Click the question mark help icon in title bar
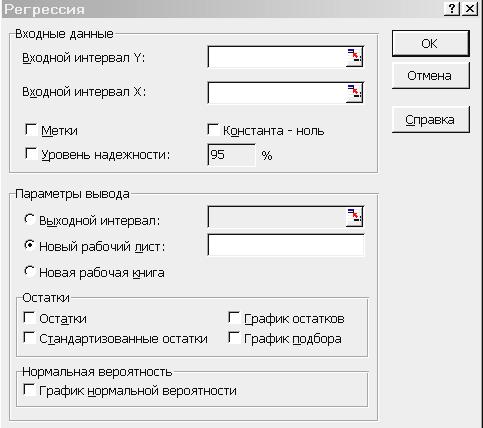The height and width of the screenshot is (428, 483). (x=452, y=9)
